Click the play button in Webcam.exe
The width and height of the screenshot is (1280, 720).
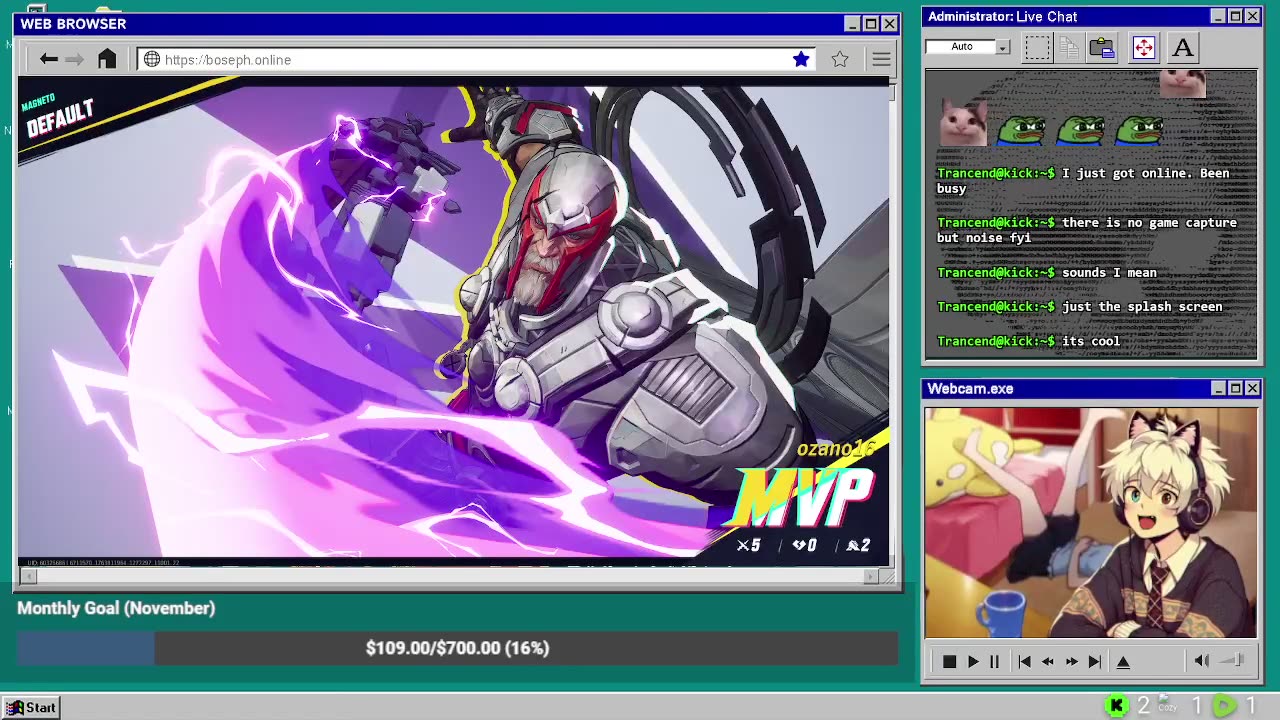tap(972, 662)
